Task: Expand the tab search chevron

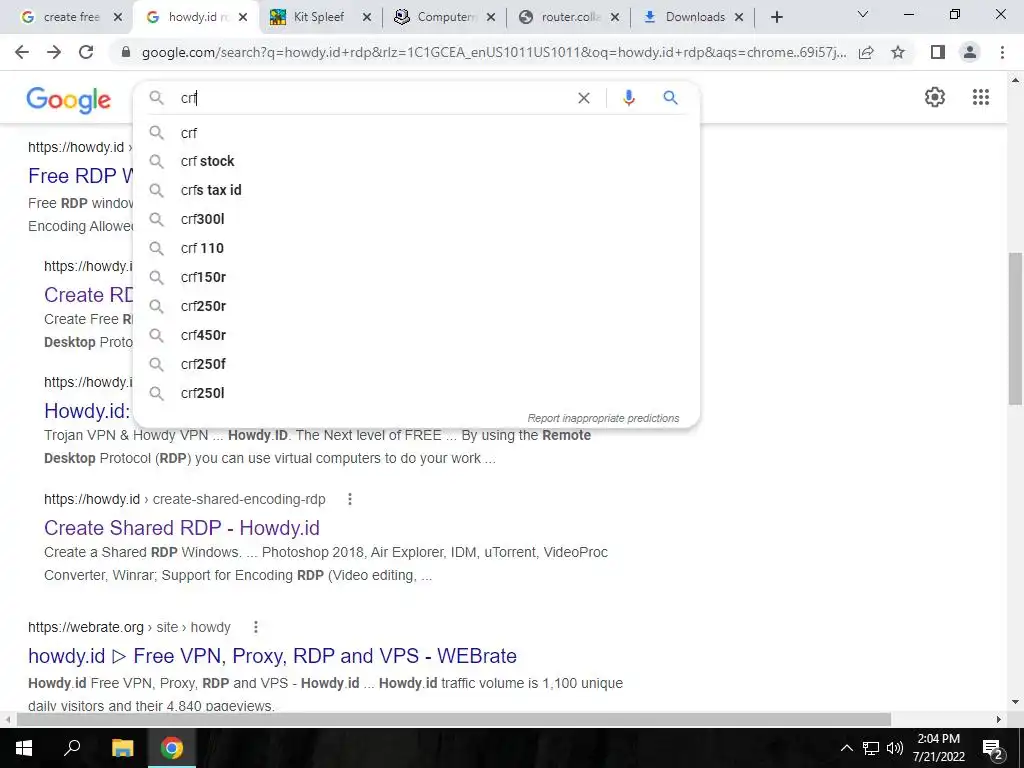Action: pos(863,14)
